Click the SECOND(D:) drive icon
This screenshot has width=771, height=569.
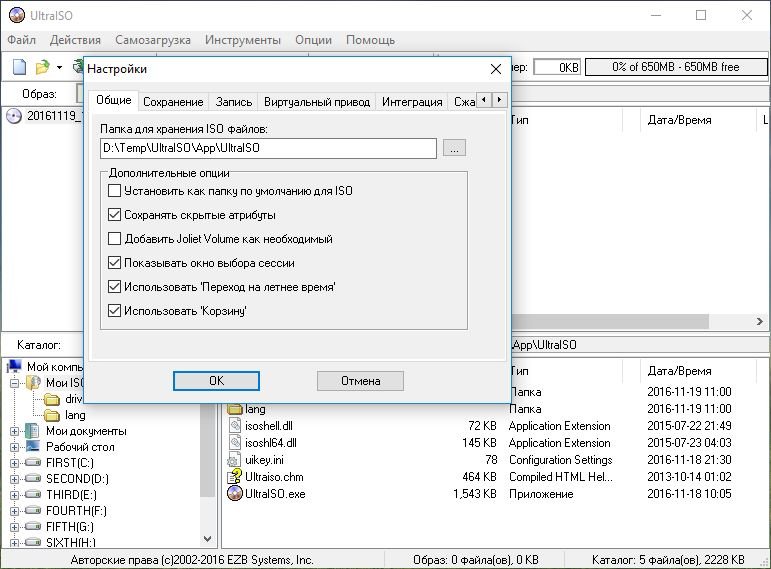click(33, 478)
